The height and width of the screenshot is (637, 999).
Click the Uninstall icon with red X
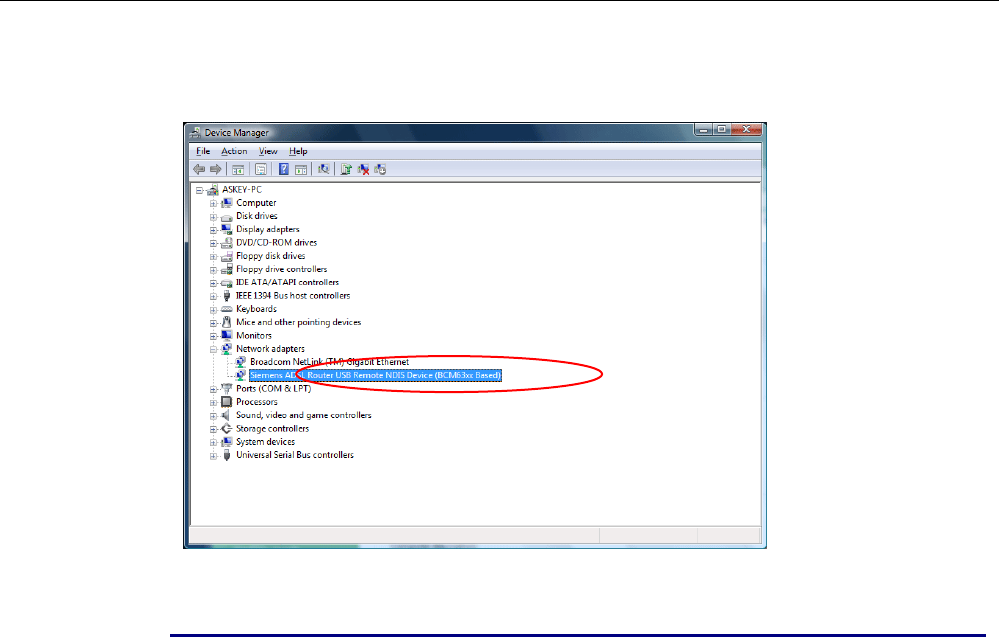click(x=363, y=169)
